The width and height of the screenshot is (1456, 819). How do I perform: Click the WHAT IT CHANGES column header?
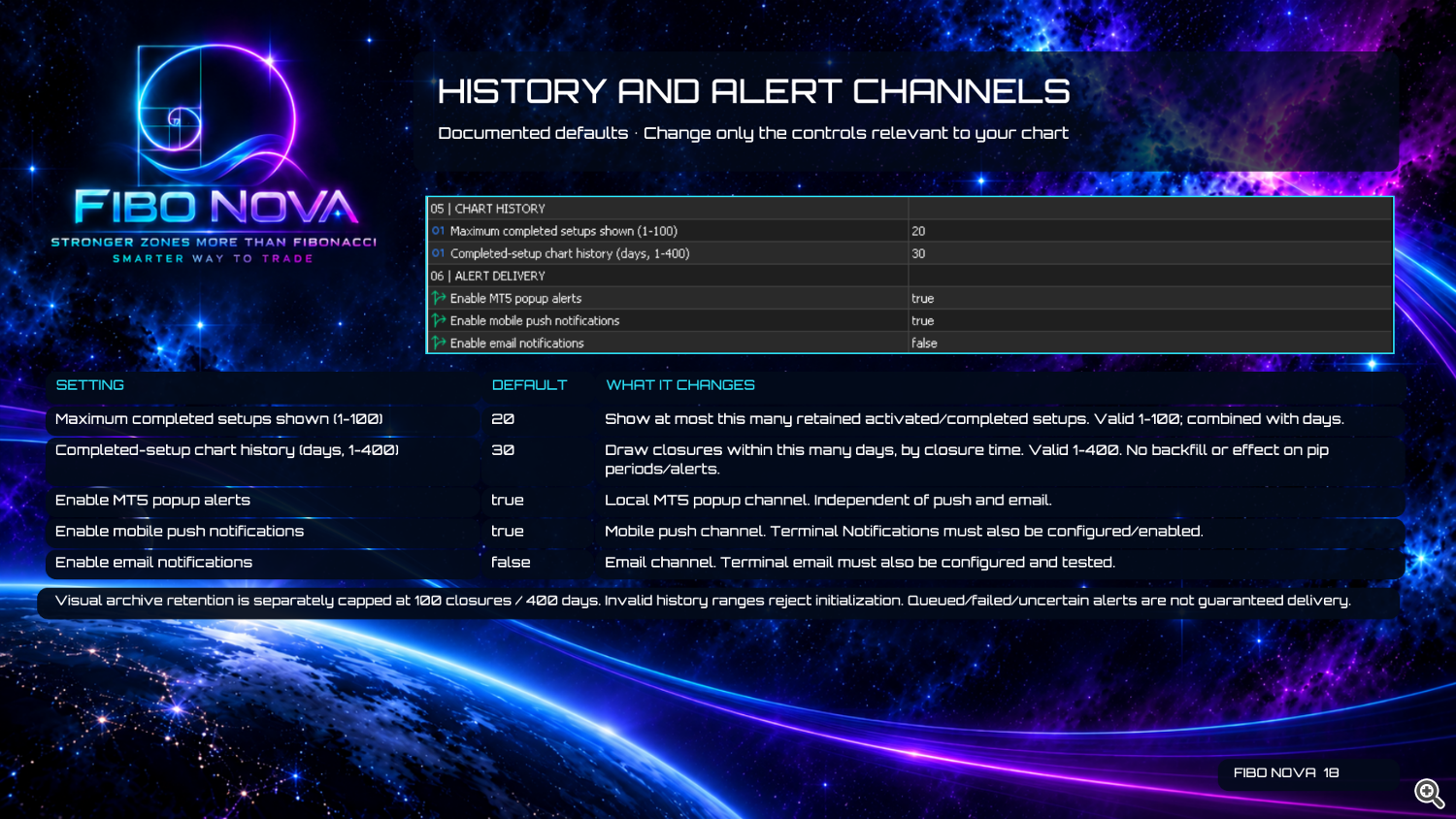[x=680, y=385]
